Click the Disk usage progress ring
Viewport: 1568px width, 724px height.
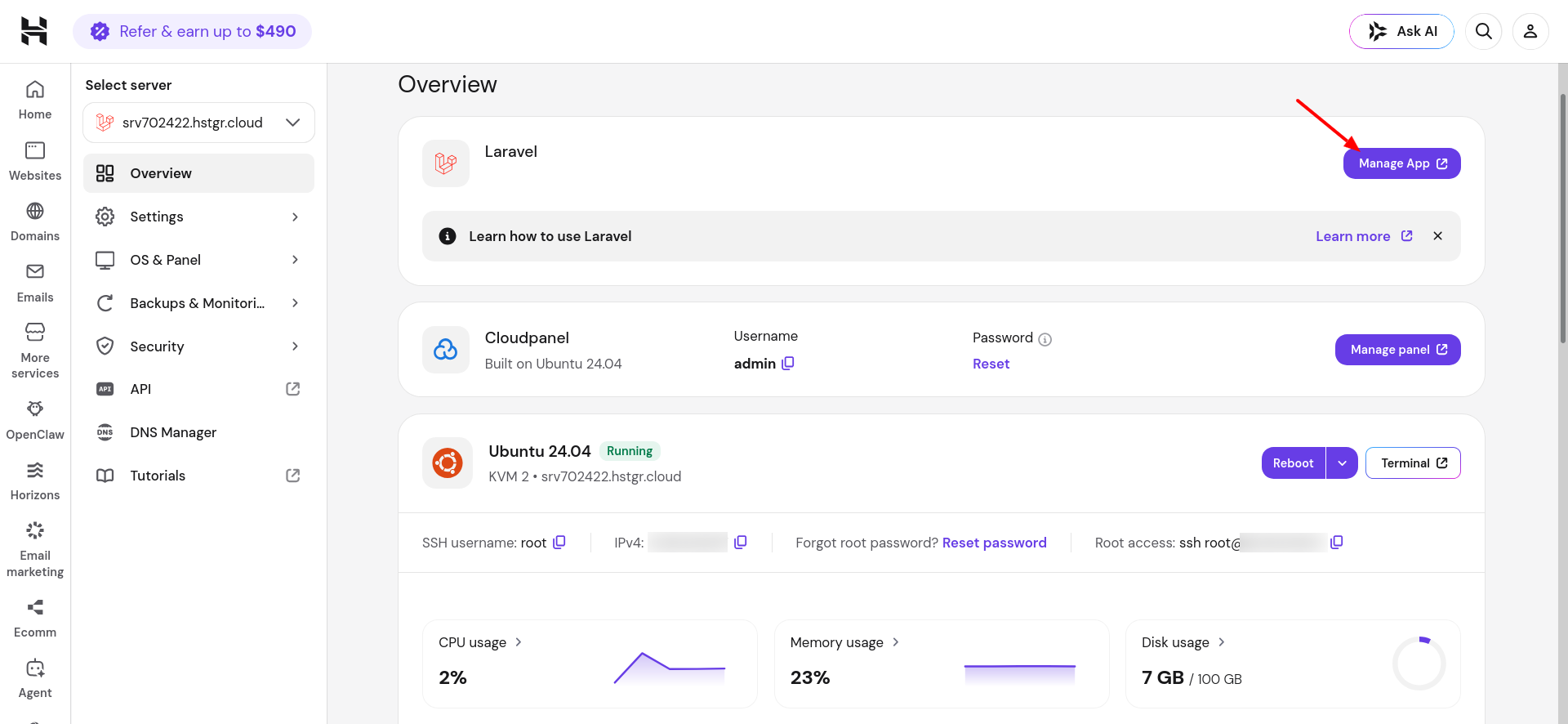point(1419,664)
